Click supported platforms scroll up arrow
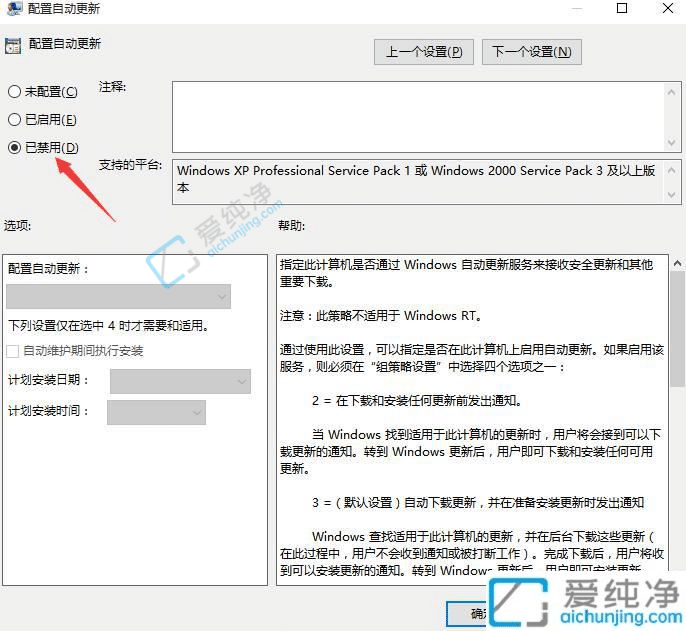This screenshot has height=631, width=686. click(x=672, y=170)
